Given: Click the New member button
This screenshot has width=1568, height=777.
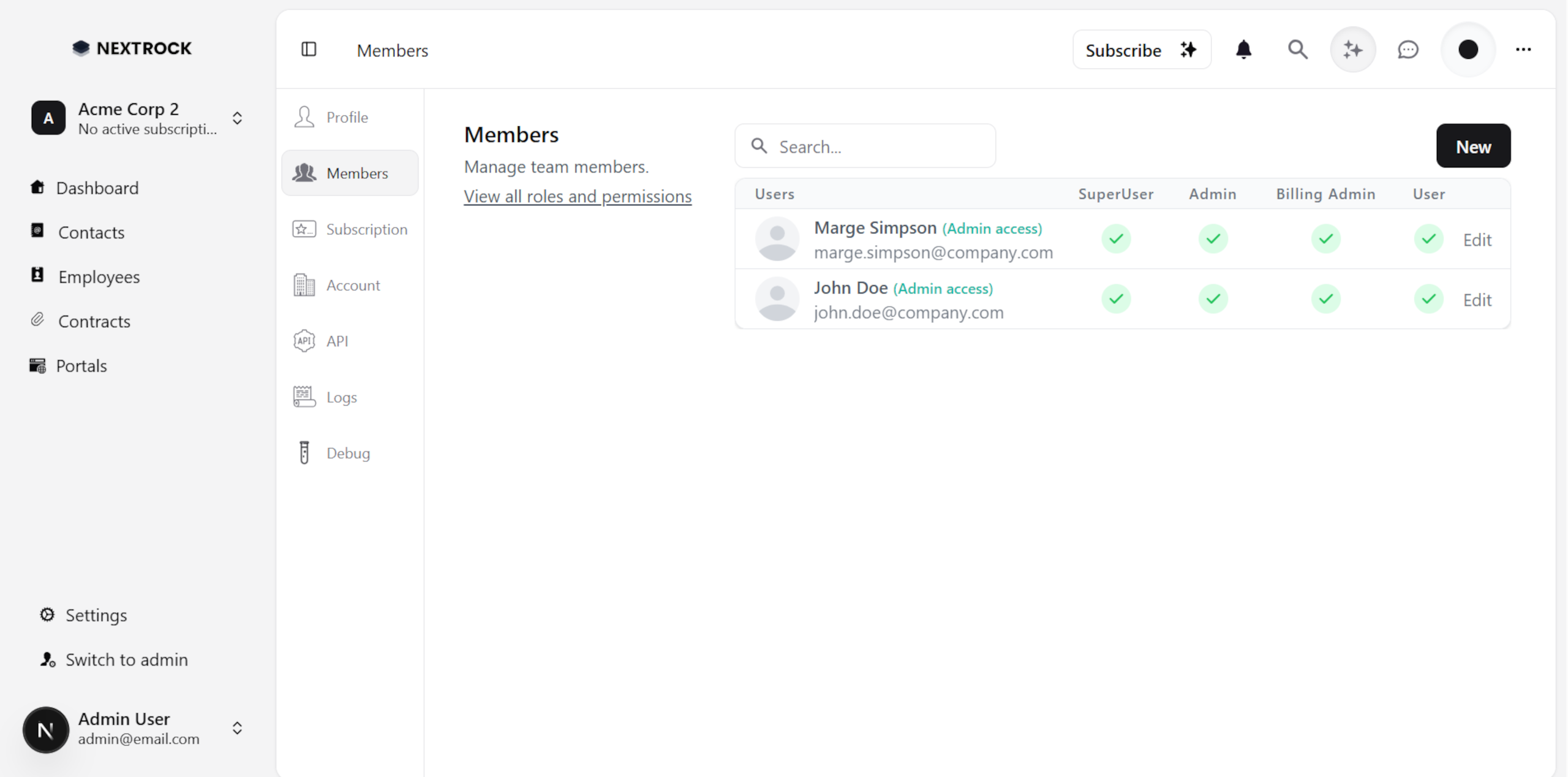Looking at the screenshot, I should (x=1473, y=146).
